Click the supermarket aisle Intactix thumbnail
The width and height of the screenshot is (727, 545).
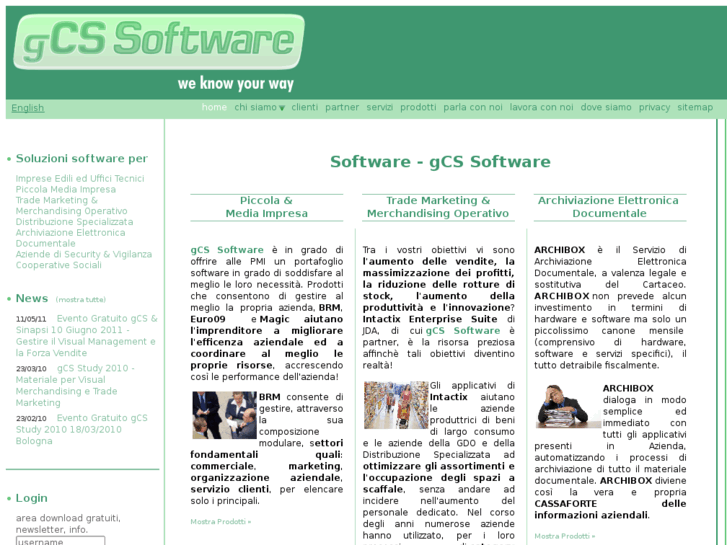click(x=396, y=405)
